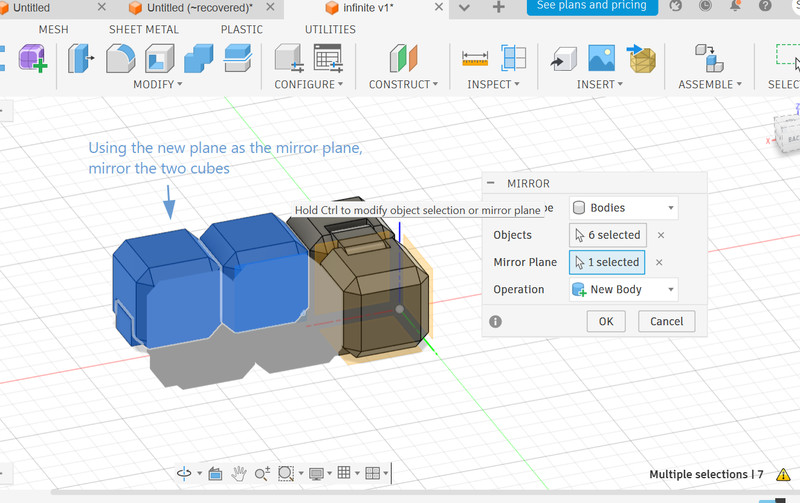Click the Measure ruler icon in Inspect
Screen dimensions: 800x503
click(x=475, y=58)
